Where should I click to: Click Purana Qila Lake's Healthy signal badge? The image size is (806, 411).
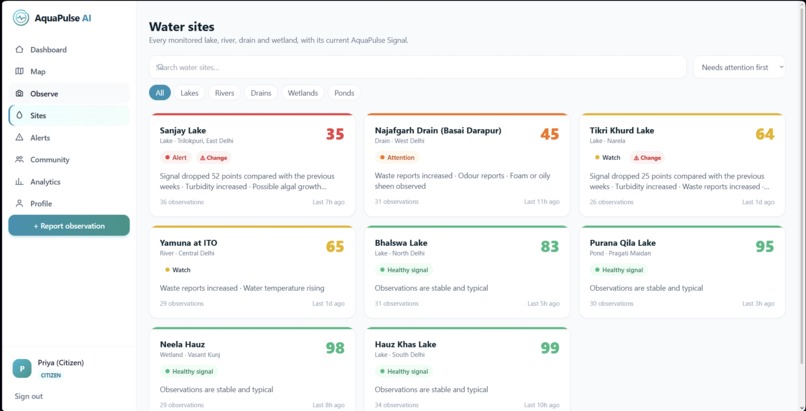(618, 270)
